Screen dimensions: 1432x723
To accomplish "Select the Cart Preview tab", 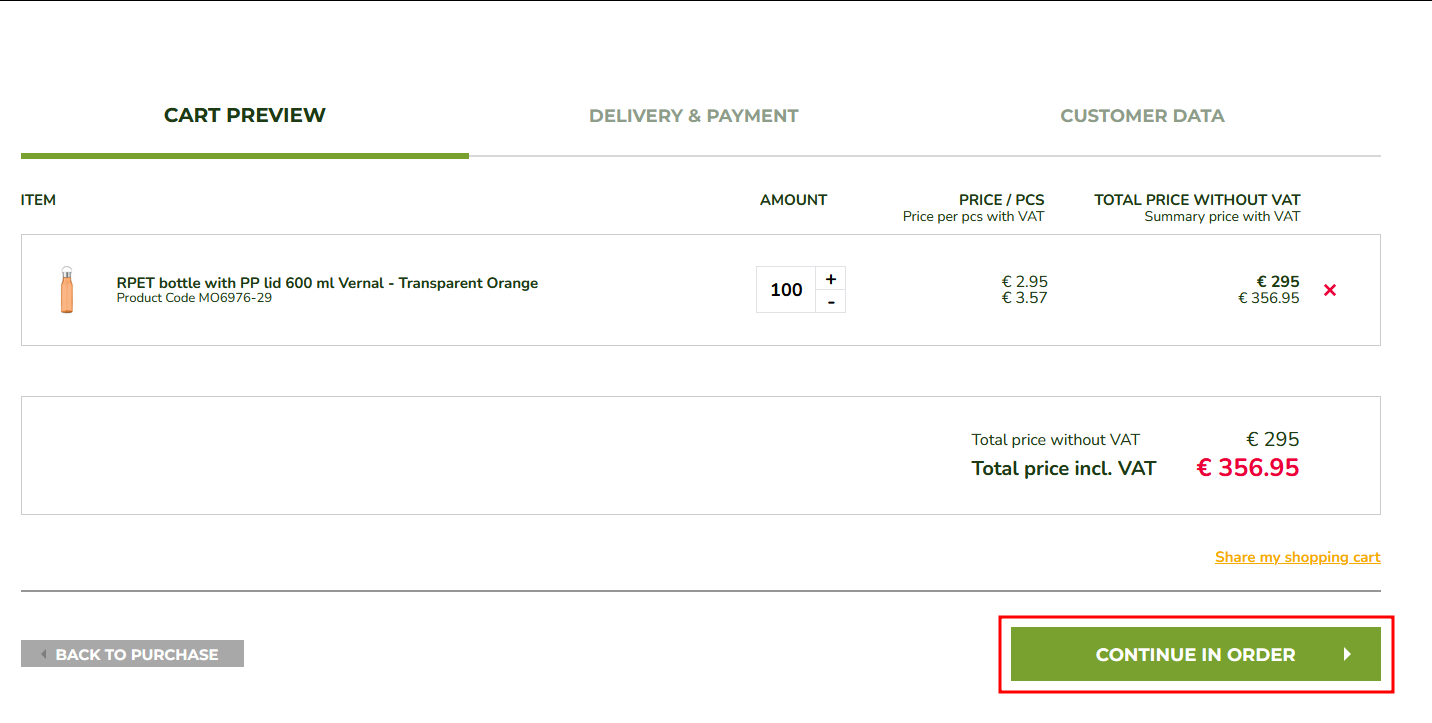I will 245,115.
